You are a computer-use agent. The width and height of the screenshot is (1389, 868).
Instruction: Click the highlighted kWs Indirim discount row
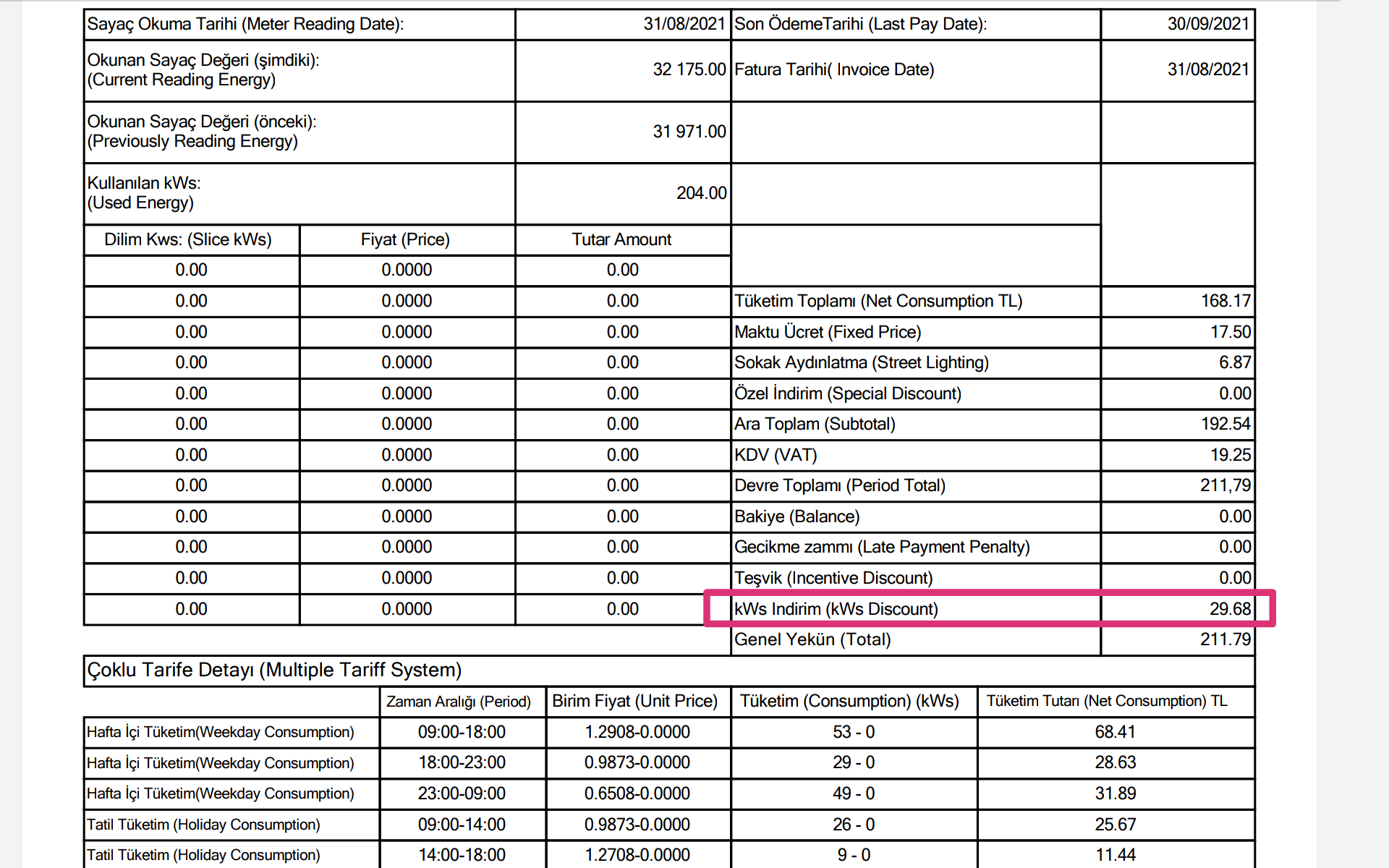[x=988, y=608]
